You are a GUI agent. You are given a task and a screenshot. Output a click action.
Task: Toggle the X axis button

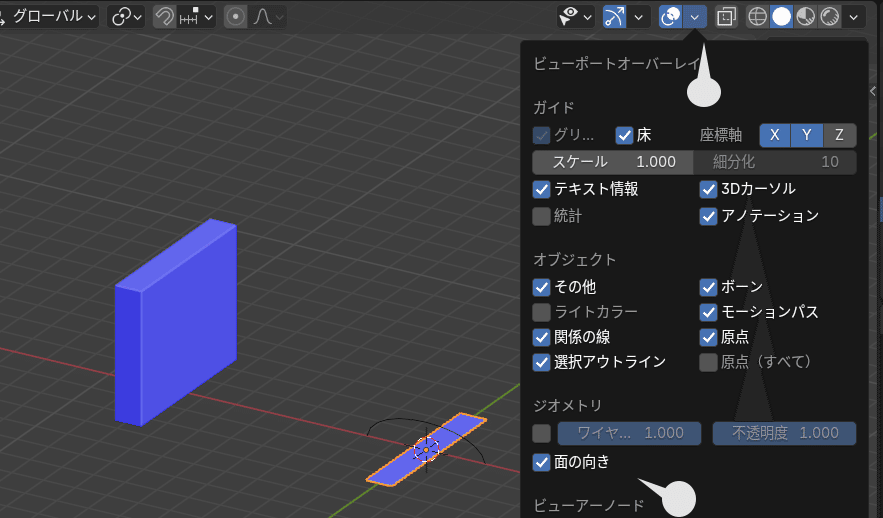775,135
